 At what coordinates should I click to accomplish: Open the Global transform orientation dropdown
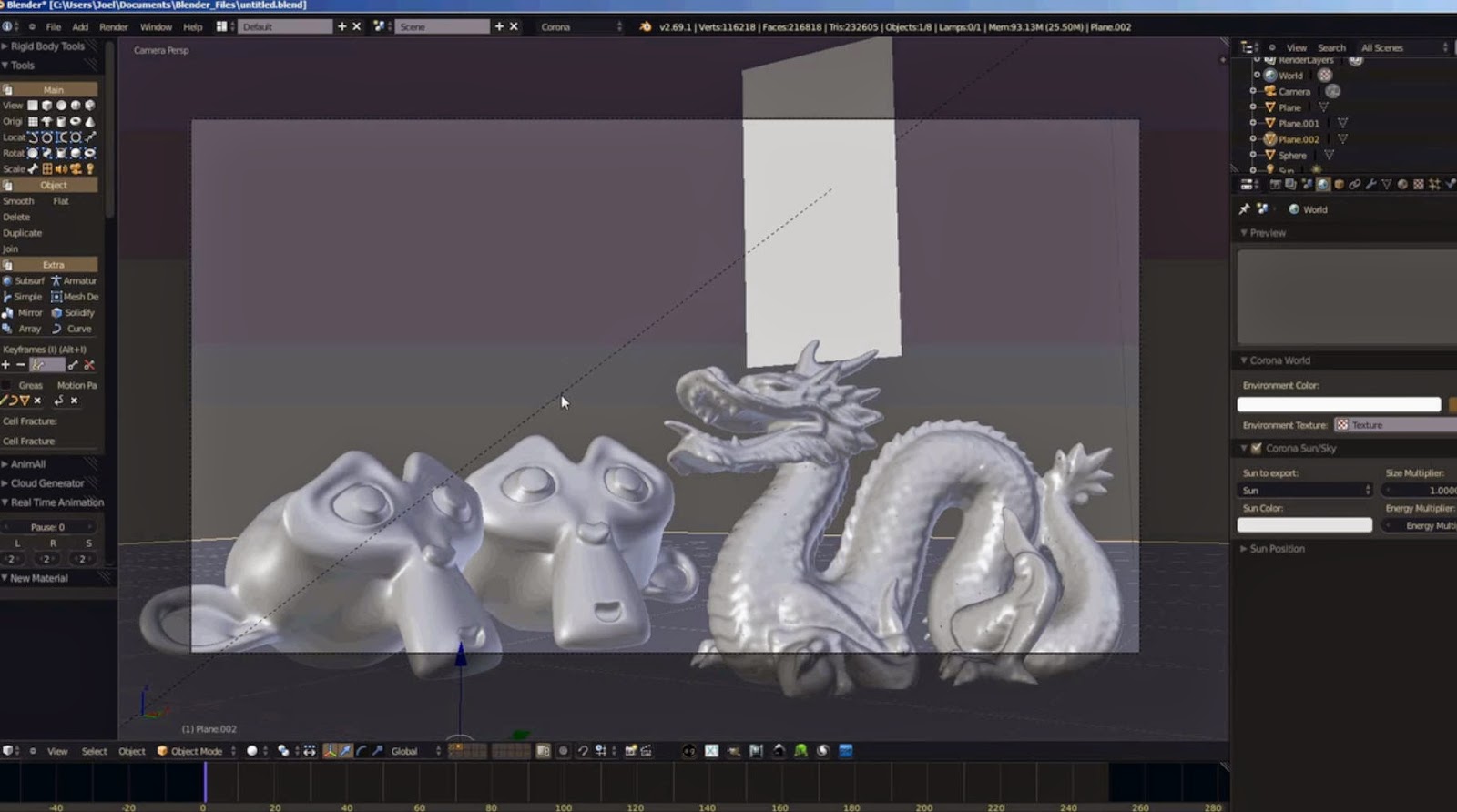click(x=416, y=751)
